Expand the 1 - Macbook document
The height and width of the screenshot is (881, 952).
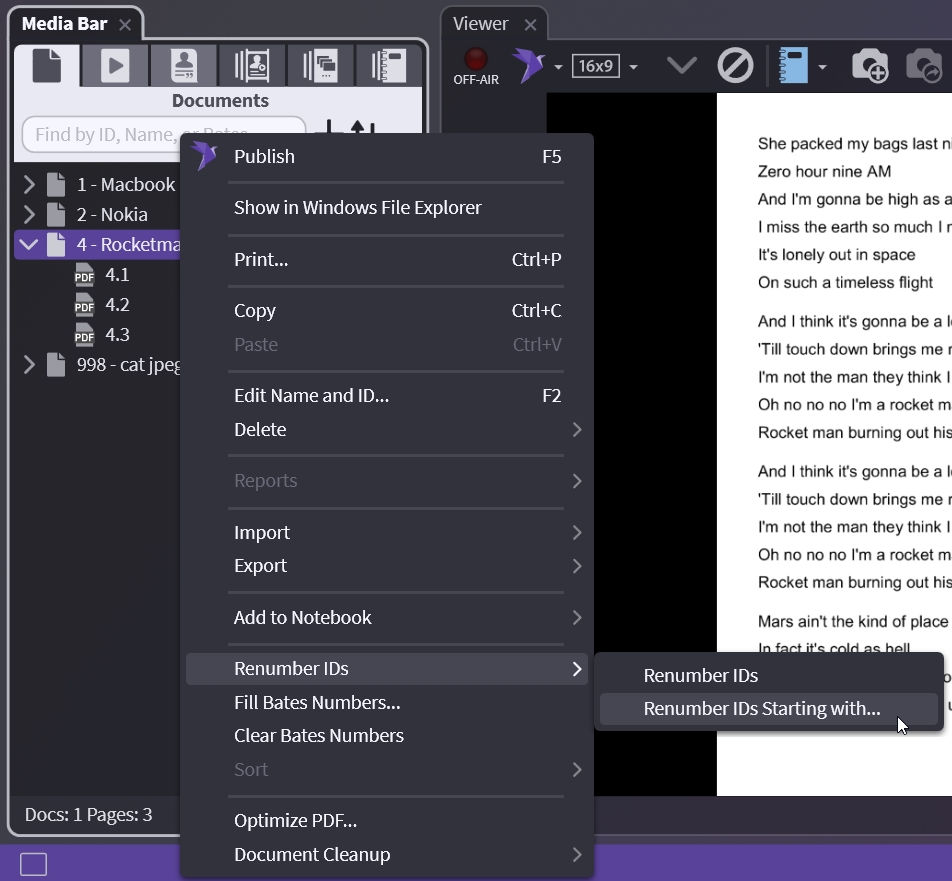[x=29, y=184]
